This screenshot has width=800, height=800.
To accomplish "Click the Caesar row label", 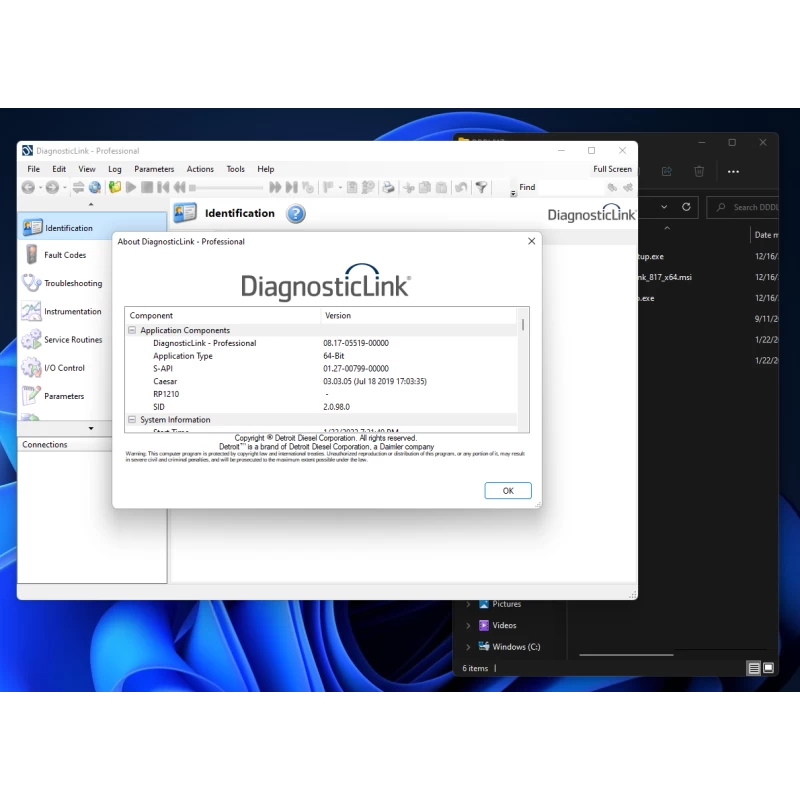I will 165,381.
